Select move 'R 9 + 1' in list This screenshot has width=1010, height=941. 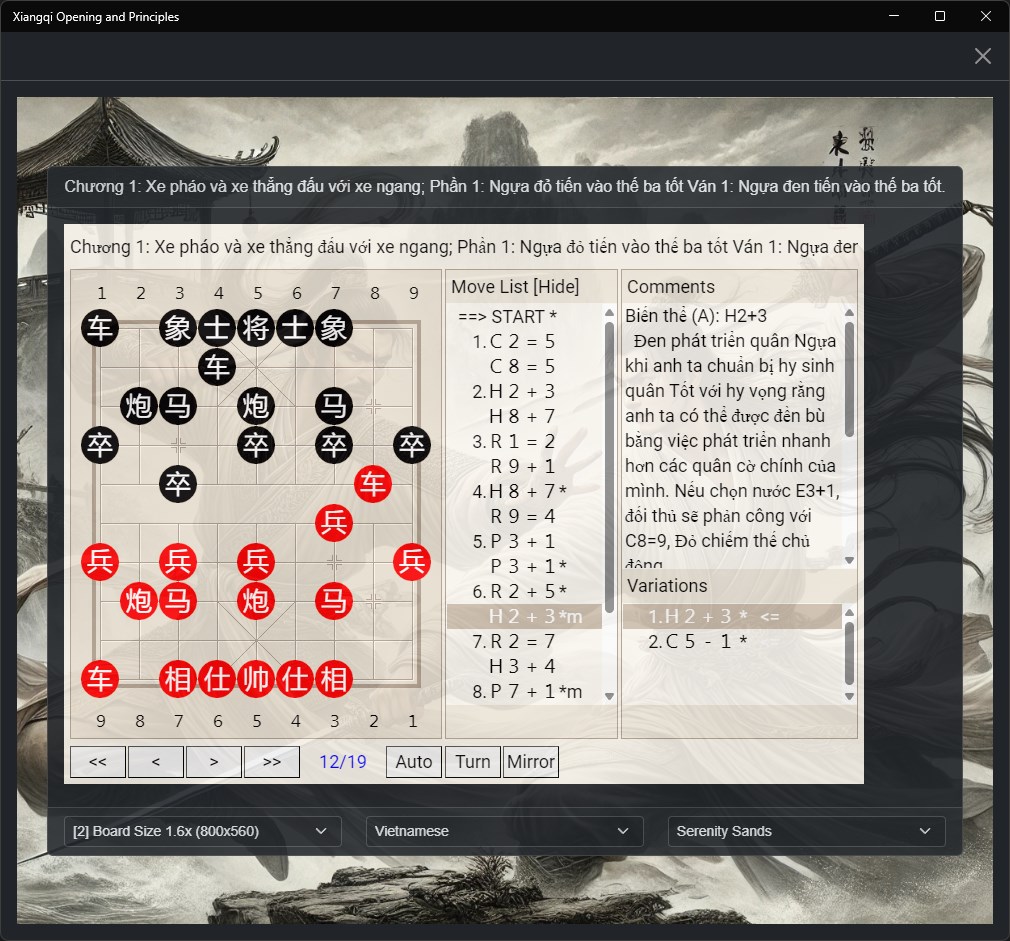[x=524, y=466]
